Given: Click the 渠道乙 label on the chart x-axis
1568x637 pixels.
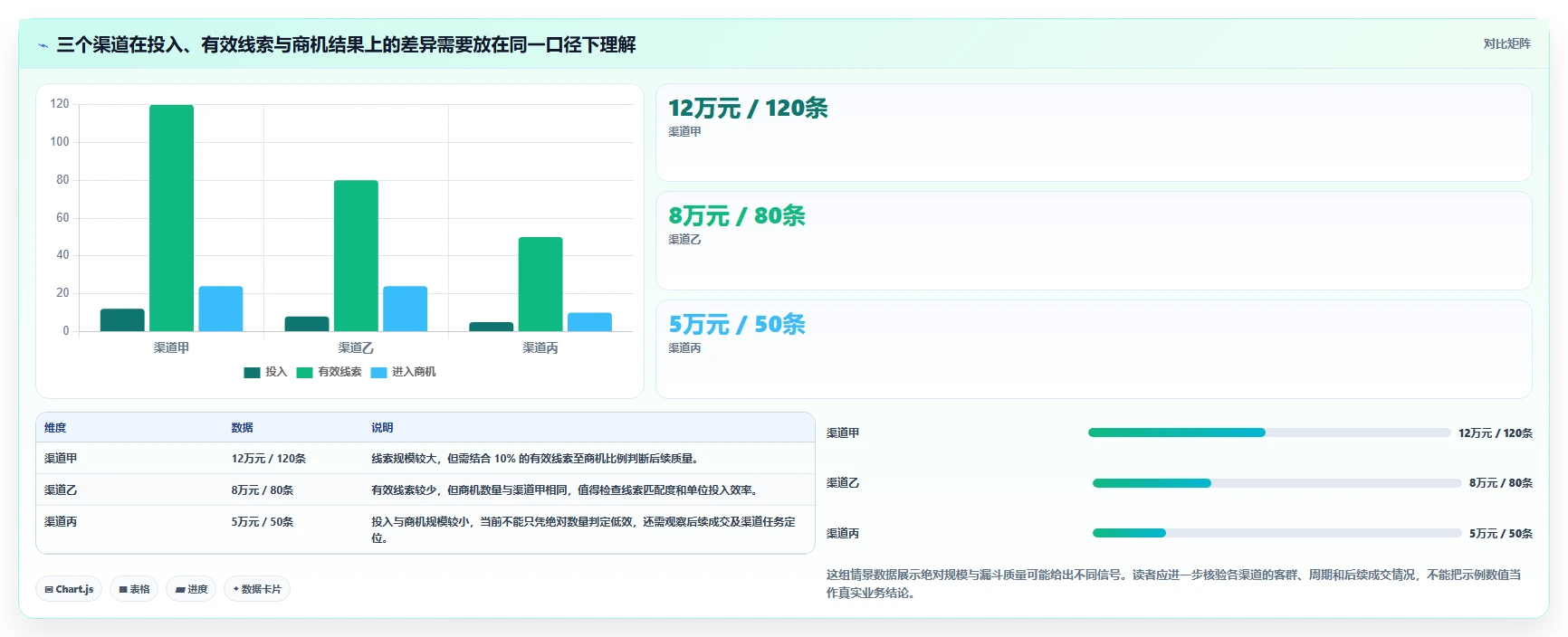Looking at the screenshot, I should 356,347.
